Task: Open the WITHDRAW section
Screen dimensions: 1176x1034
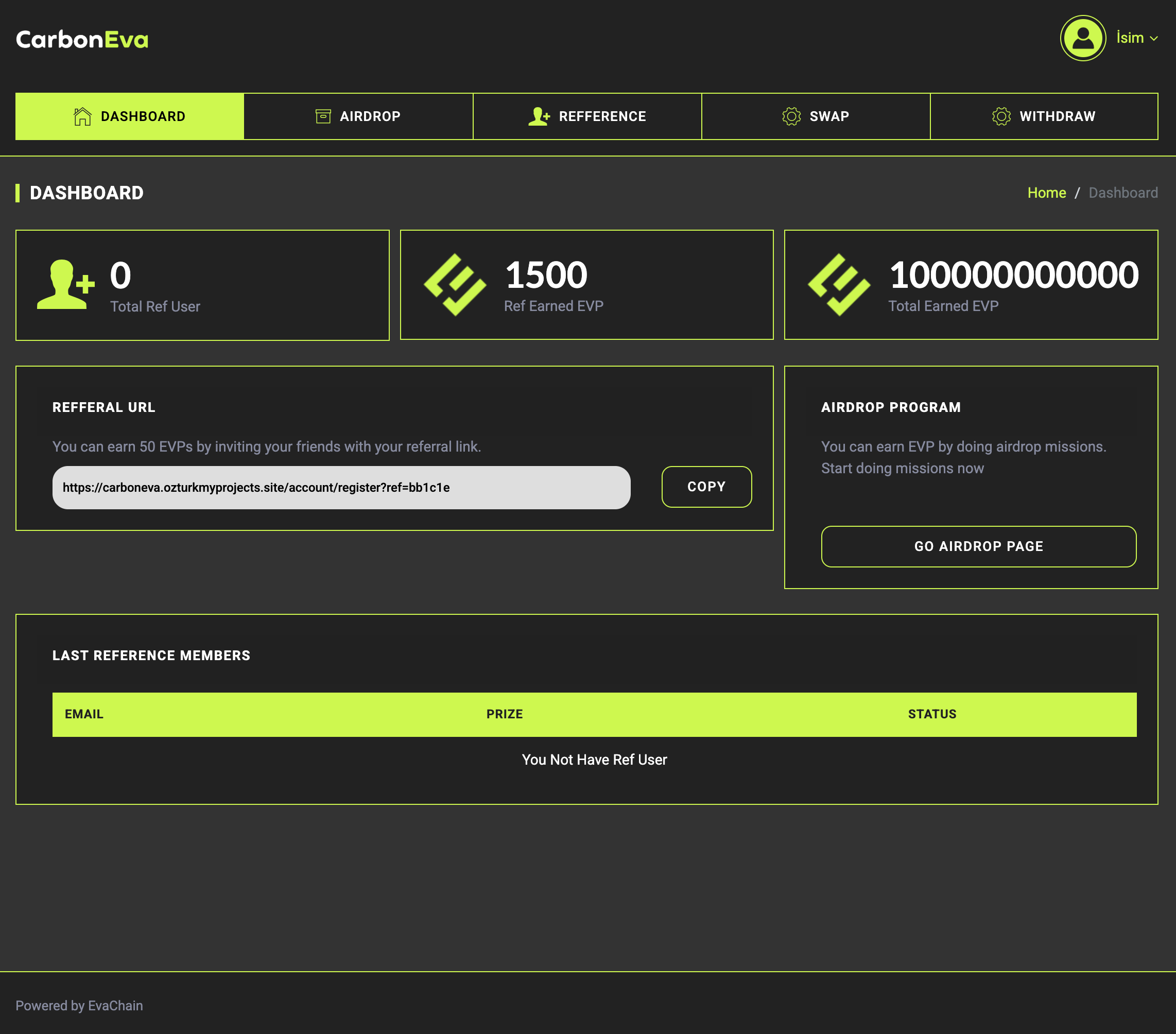Action: 1044,116
